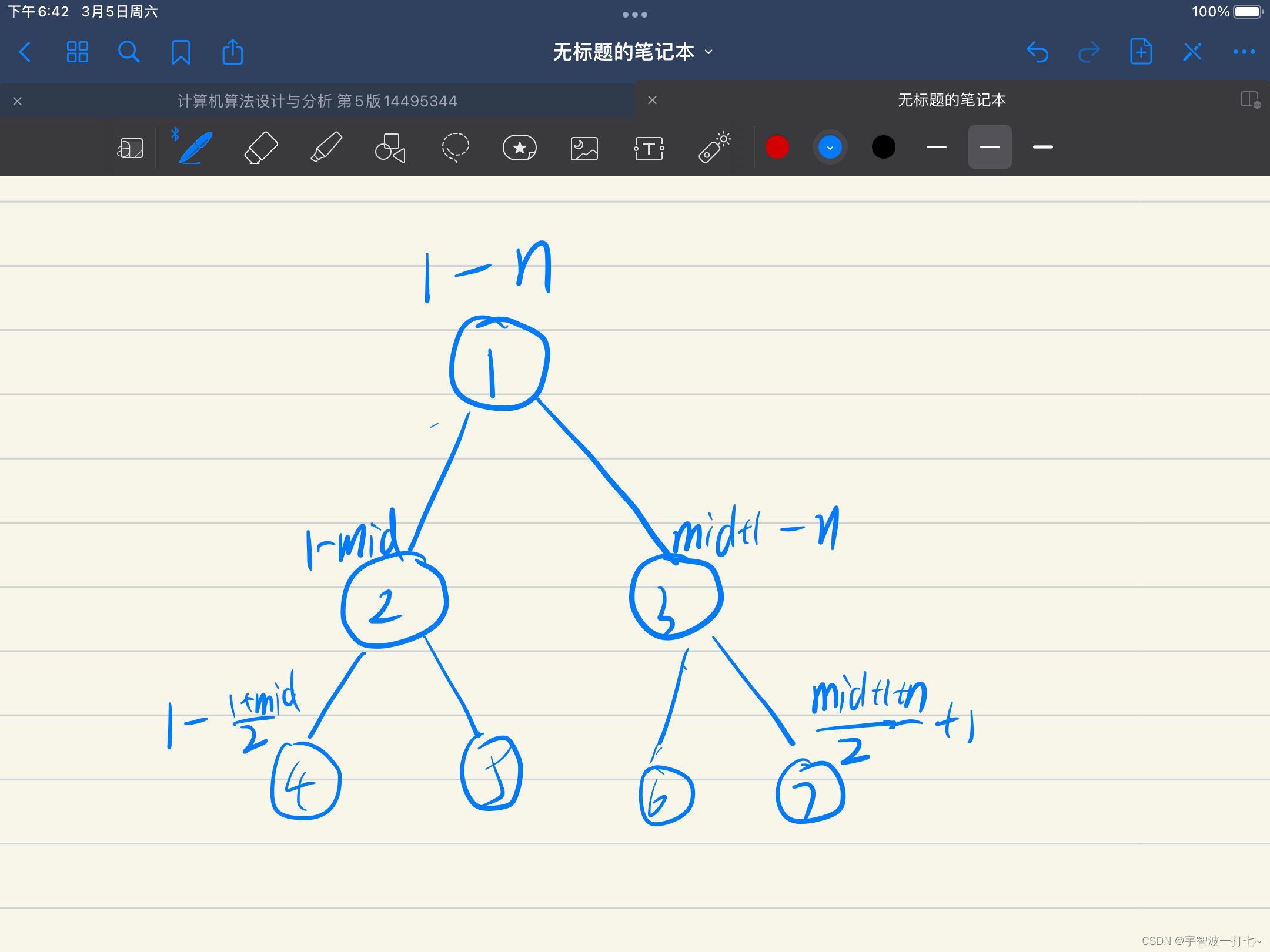Screen dimensions: 1270x952
Task: Switch to the 计算机算法设计与分析 tab
Action: point(317,101)
